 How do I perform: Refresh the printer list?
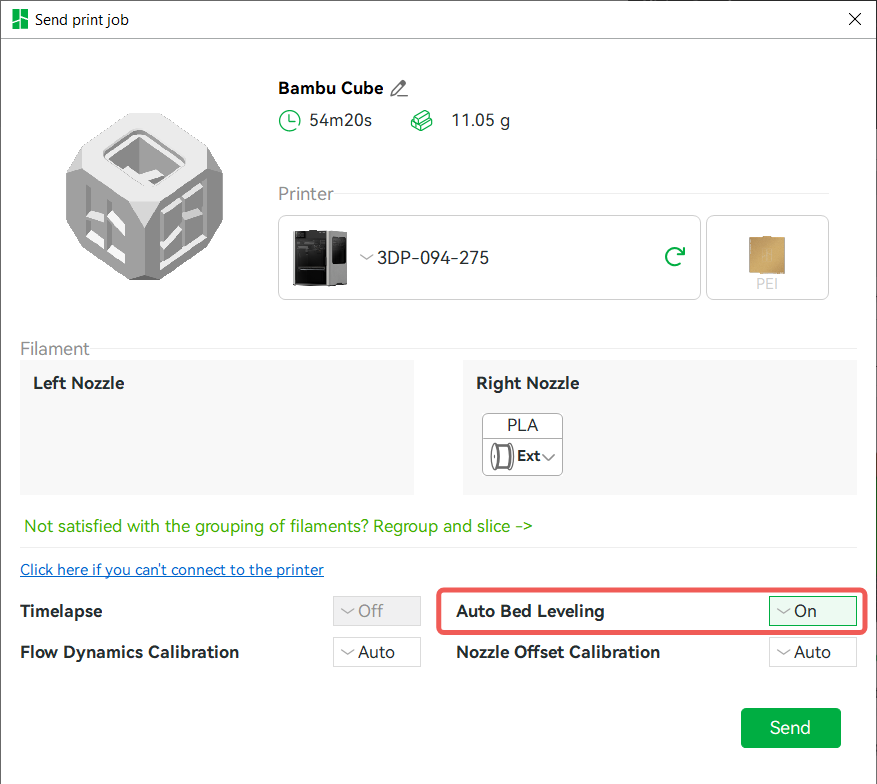coord(673,256)
